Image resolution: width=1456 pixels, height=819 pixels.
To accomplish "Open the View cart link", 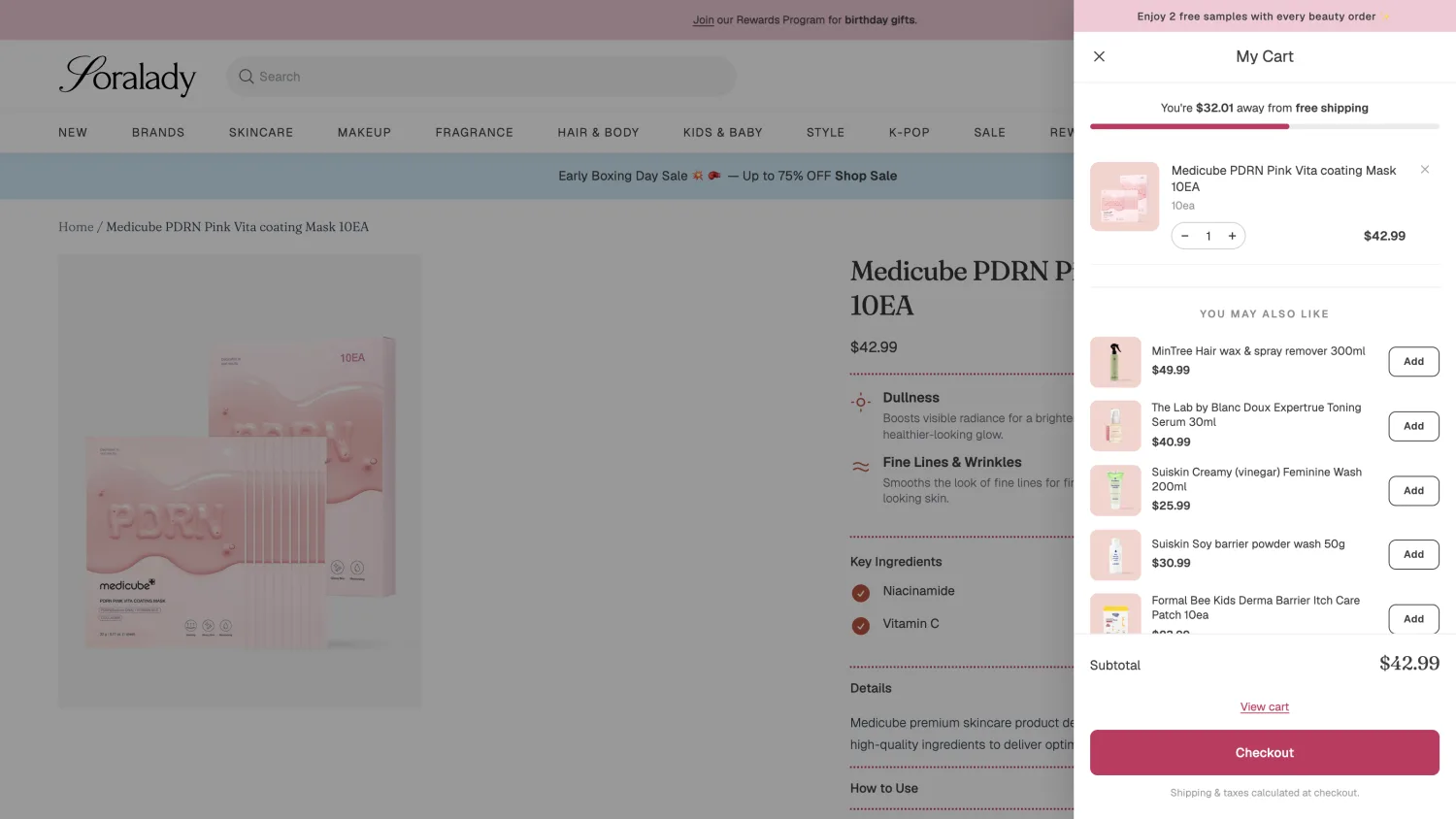I will click(1265, 707).
